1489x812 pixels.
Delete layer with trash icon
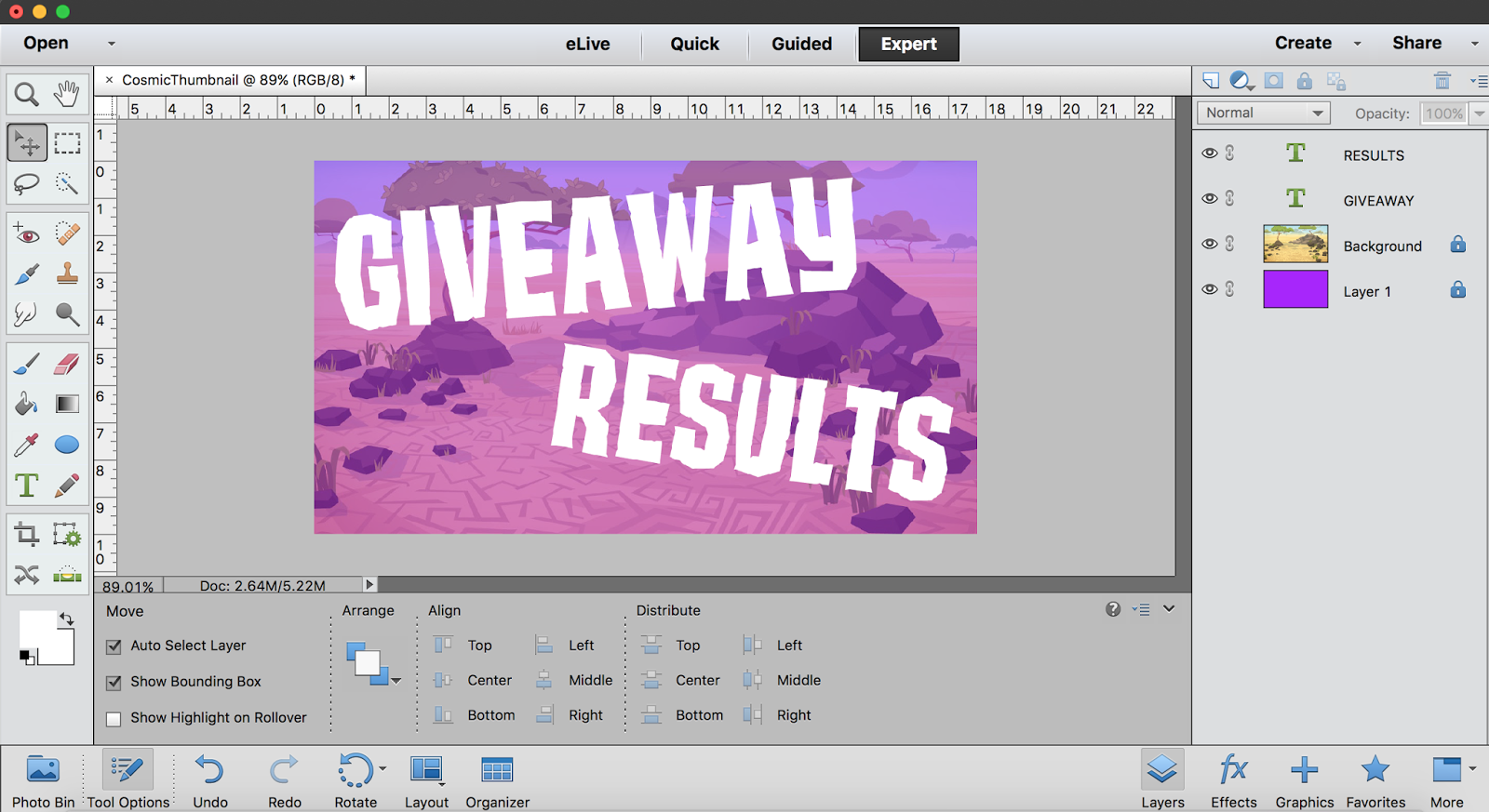[x=1442, y=81]
